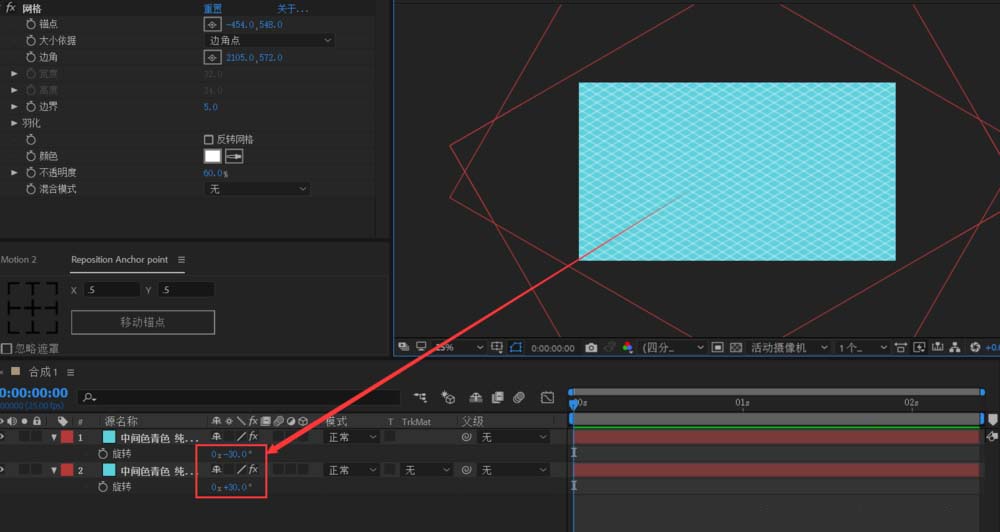Open Reposition Anchor point panel menu
Image resolution: width=1000 pixels, height=532 pixels.
tap(182, 260)
